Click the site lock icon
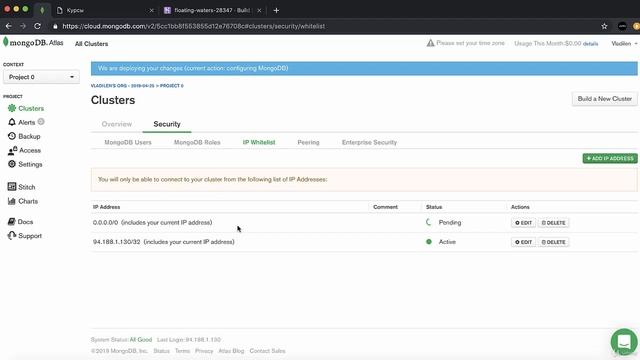Screen dimensions: 640x360 (x=55, y=26)
